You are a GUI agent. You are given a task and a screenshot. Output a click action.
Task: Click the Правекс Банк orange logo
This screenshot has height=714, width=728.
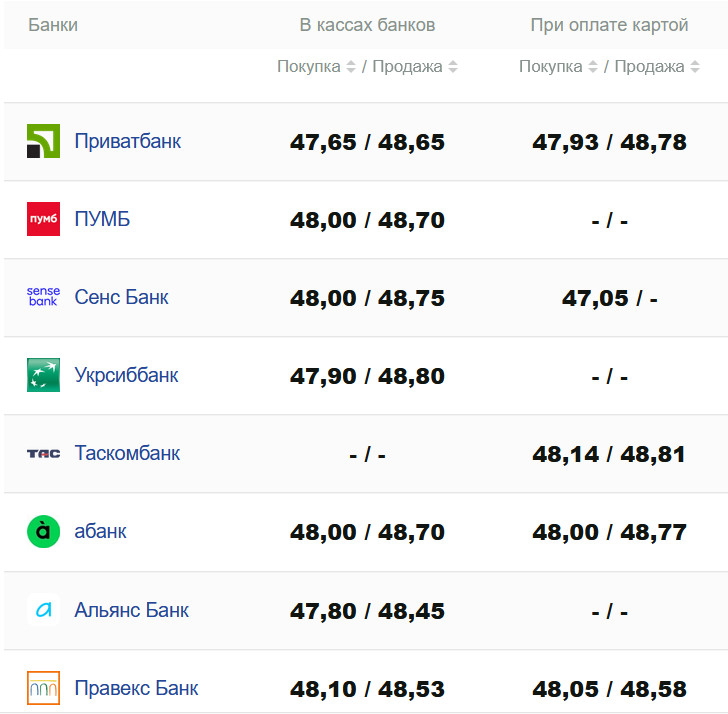pos(43,688)
